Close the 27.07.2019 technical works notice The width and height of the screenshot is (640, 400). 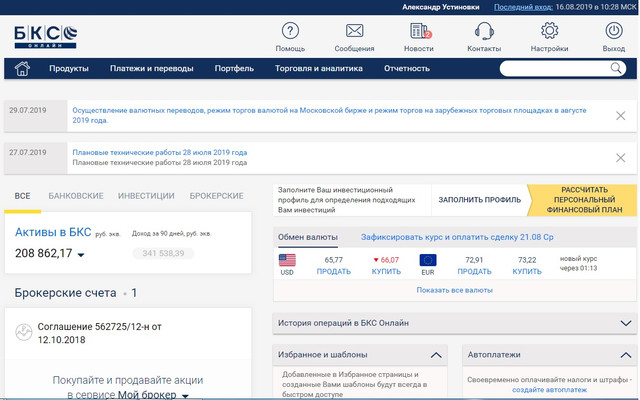click(621, 157)
